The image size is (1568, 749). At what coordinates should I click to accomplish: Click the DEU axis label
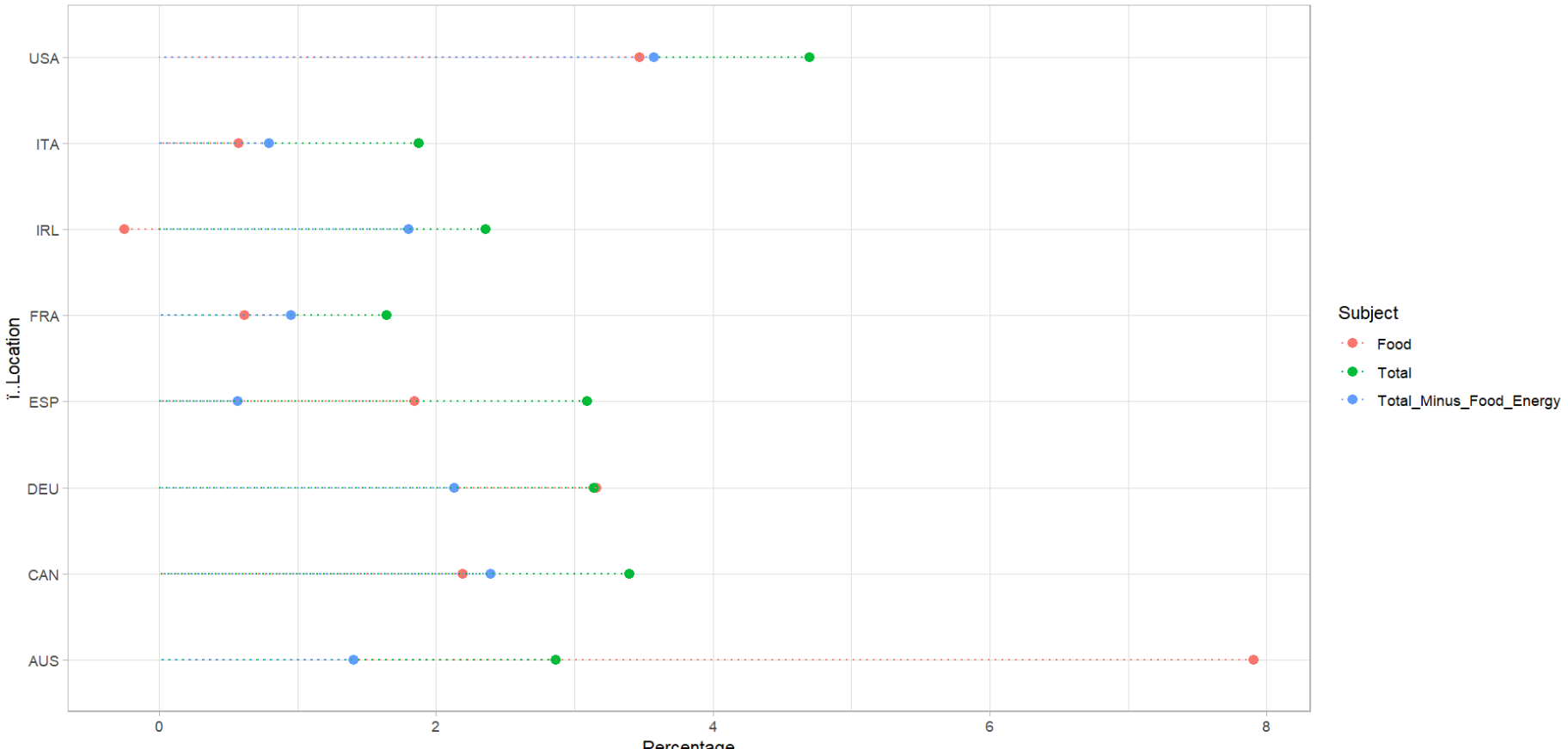pos(43,489)
